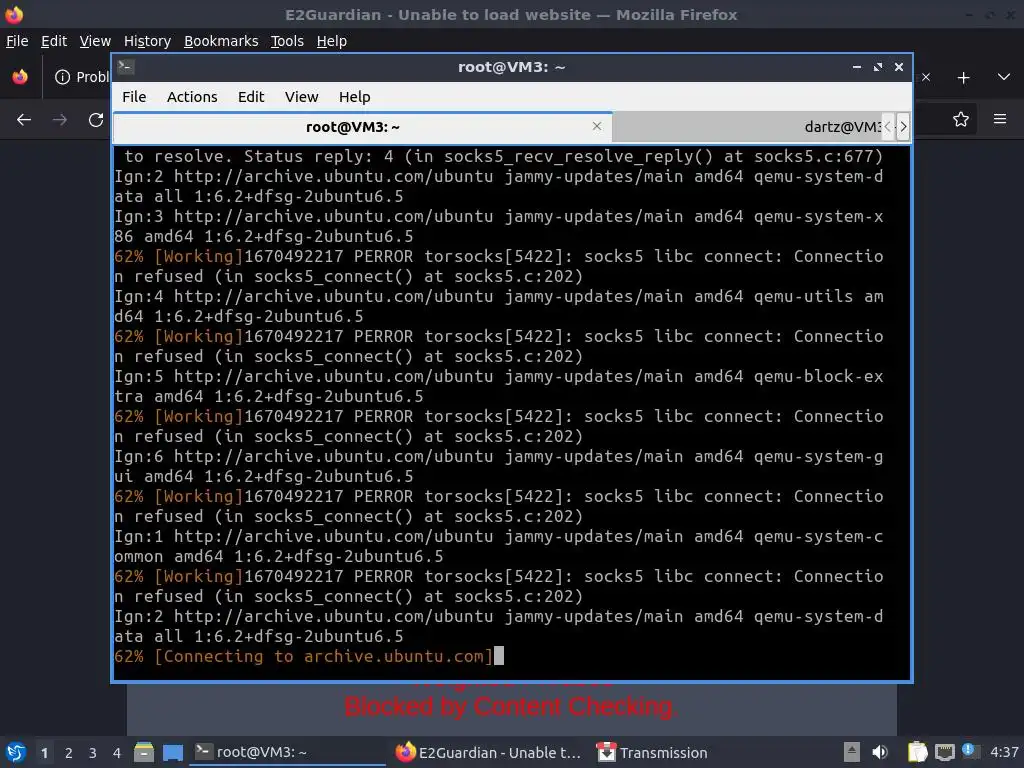Open terminal View menu
1024x768 pixels.
click(301, 97)
